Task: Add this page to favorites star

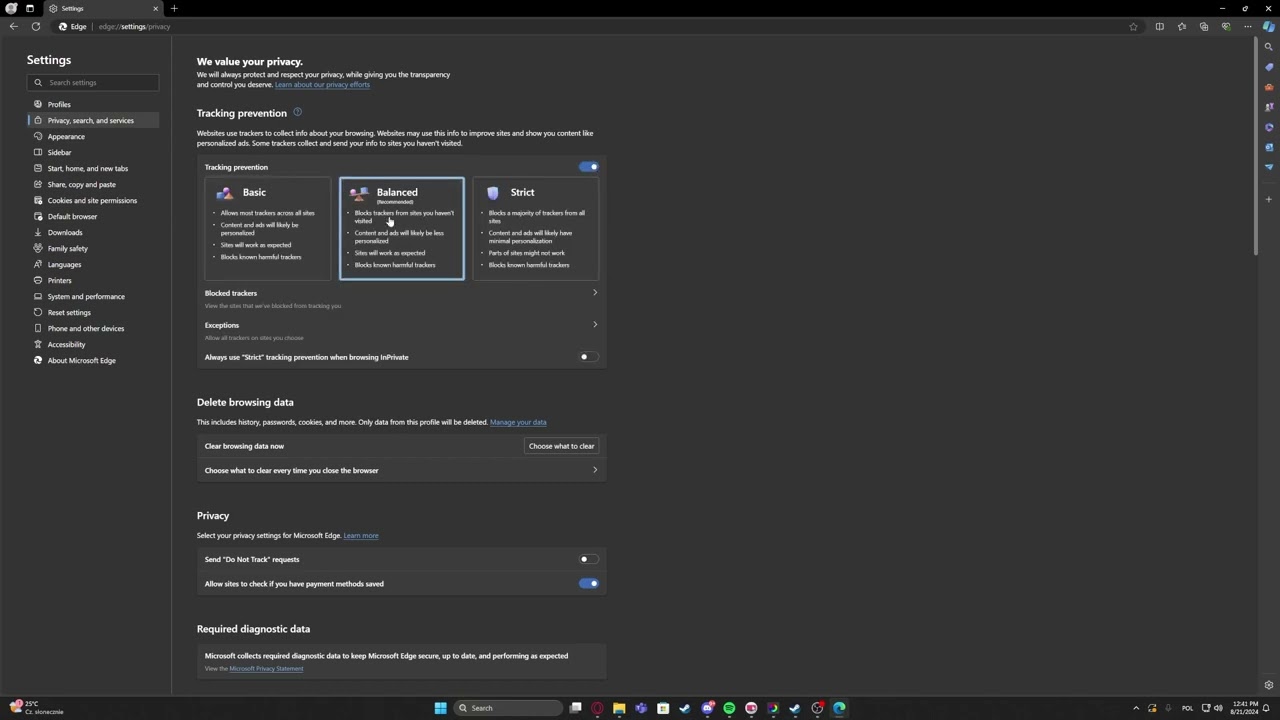Action: point(1133,26)
